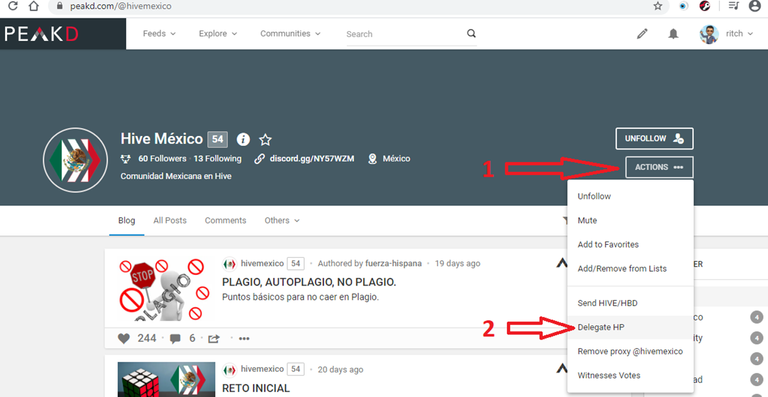768x397 pixels.
Task: Open Explore dropdown menu
Action: (x=218, y=34)
